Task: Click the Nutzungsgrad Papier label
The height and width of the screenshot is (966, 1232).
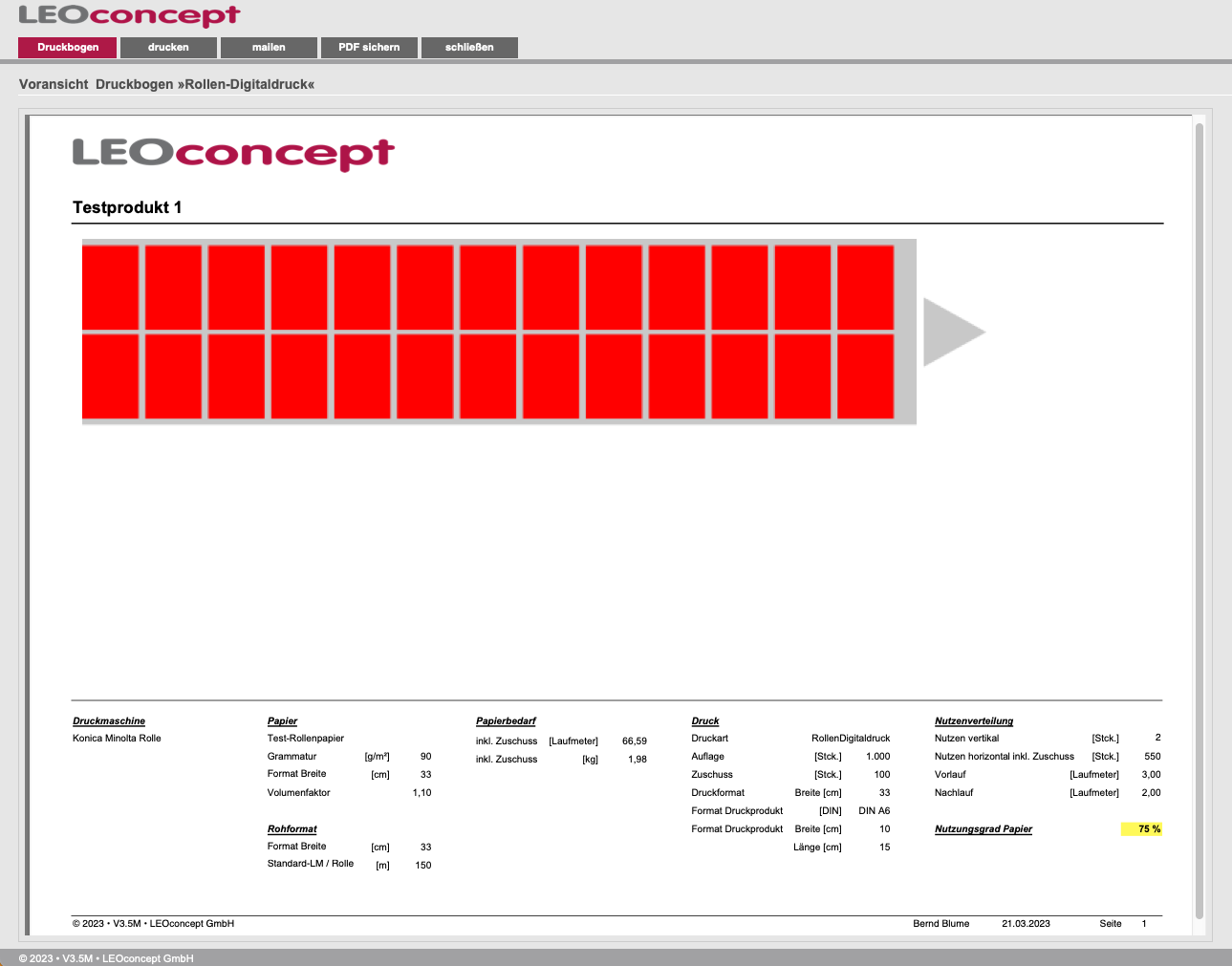Action: (983, 829)
